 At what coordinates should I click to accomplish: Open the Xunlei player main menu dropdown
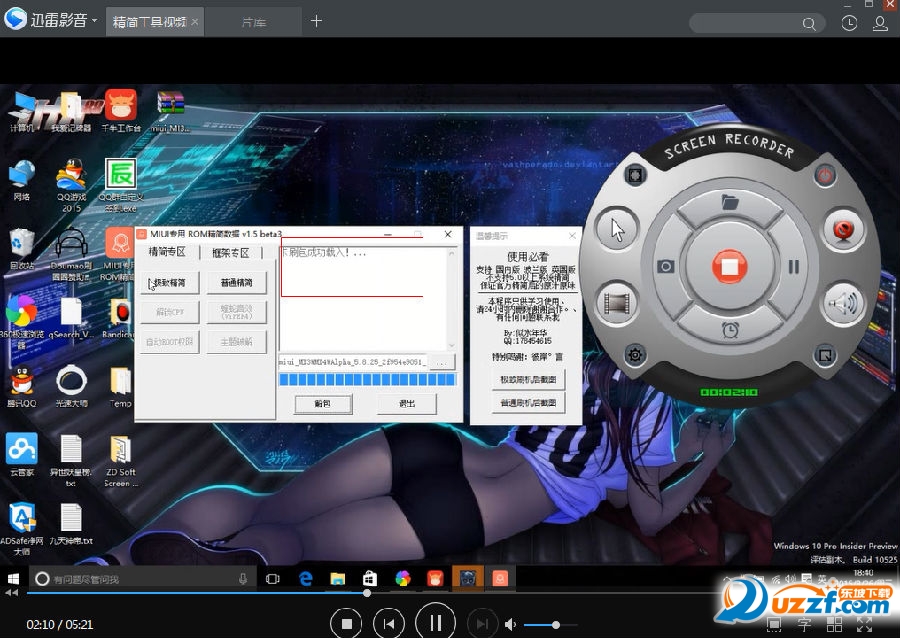94,21
